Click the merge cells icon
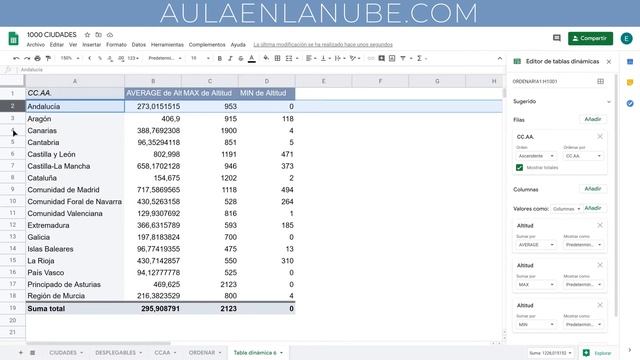This screenshot has height=360, width=640. coord(289,58)
